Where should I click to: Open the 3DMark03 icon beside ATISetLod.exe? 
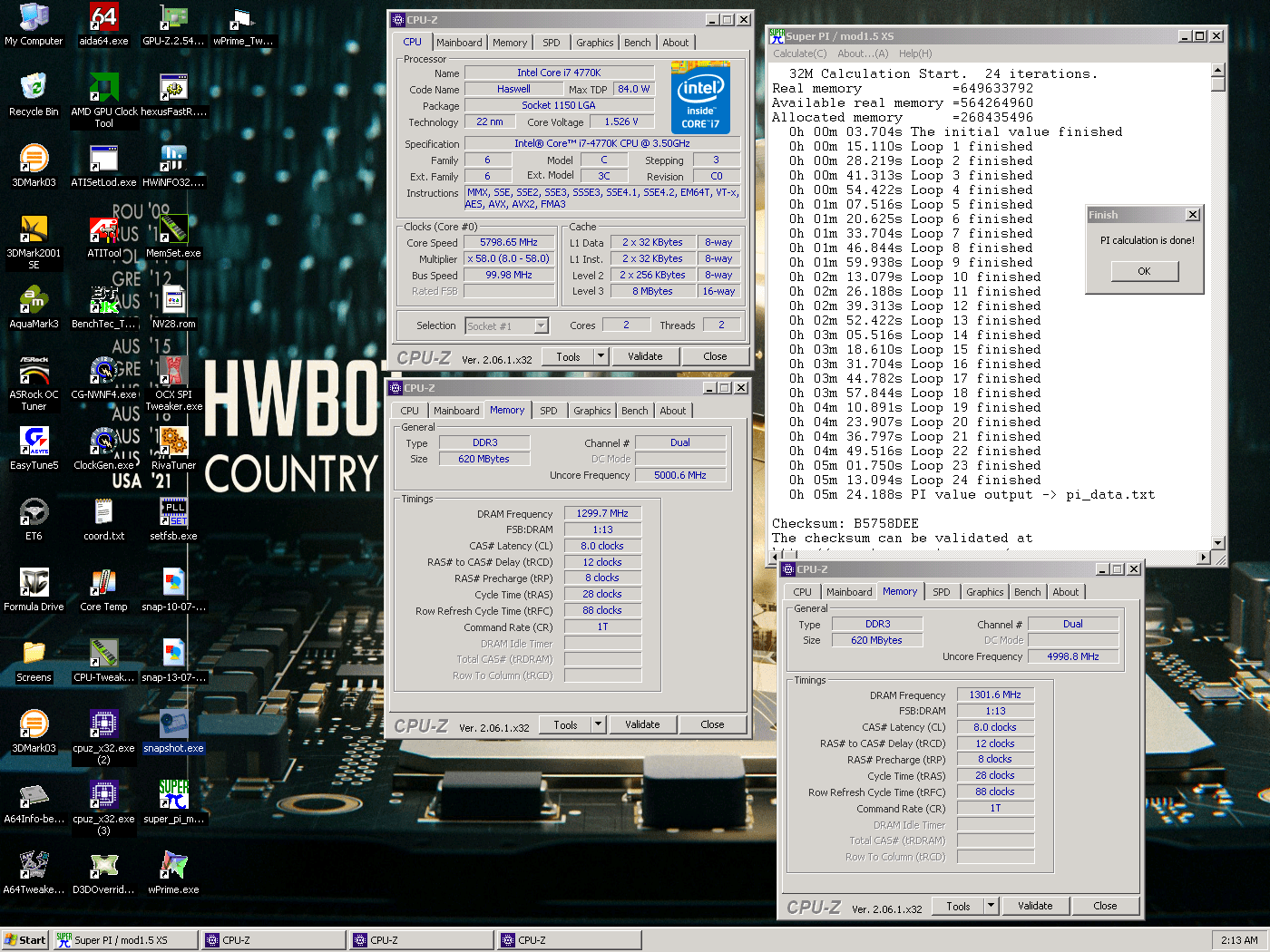[x=34, y=166]
